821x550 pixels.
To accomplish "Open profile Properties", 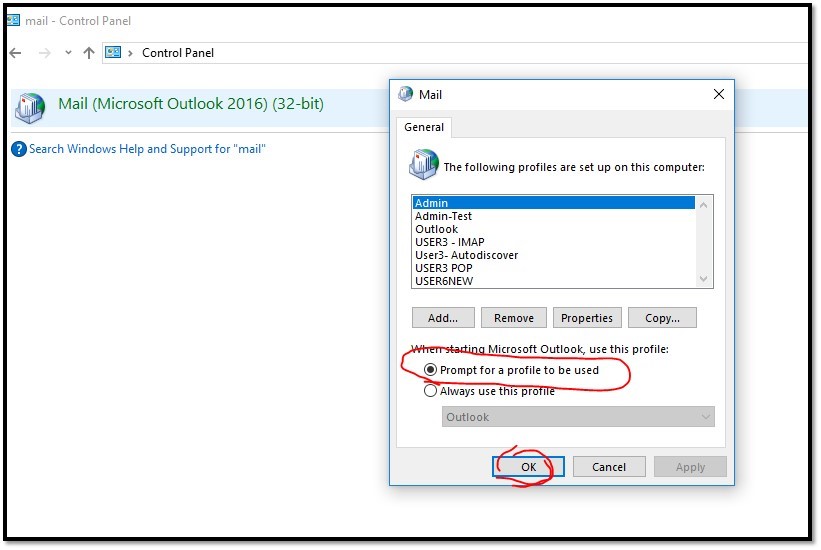I will [586, 318].
